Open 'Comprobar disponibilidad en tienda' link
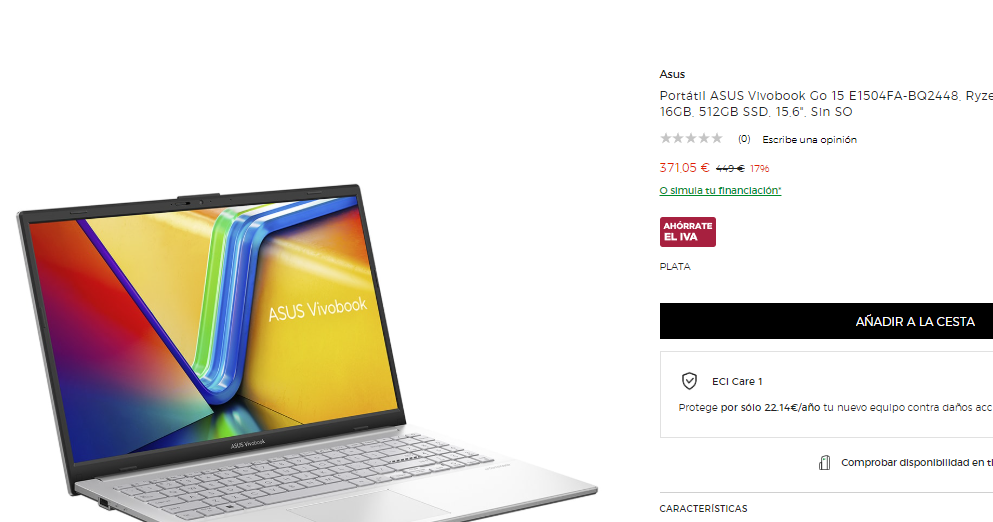Viewport: 993px width, 522px height. pos(916,463)
